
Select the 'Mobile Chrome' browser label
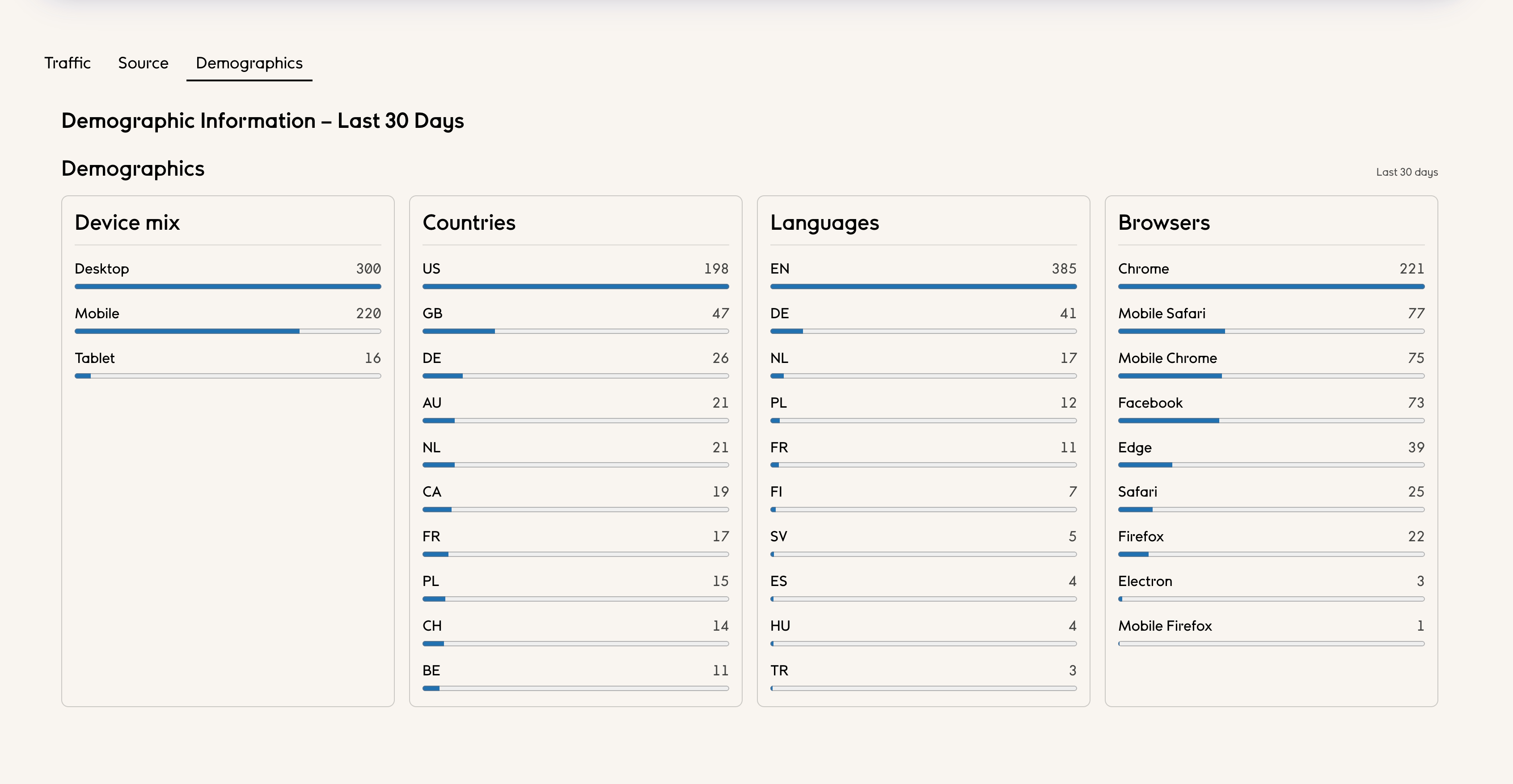(1168, 358)
